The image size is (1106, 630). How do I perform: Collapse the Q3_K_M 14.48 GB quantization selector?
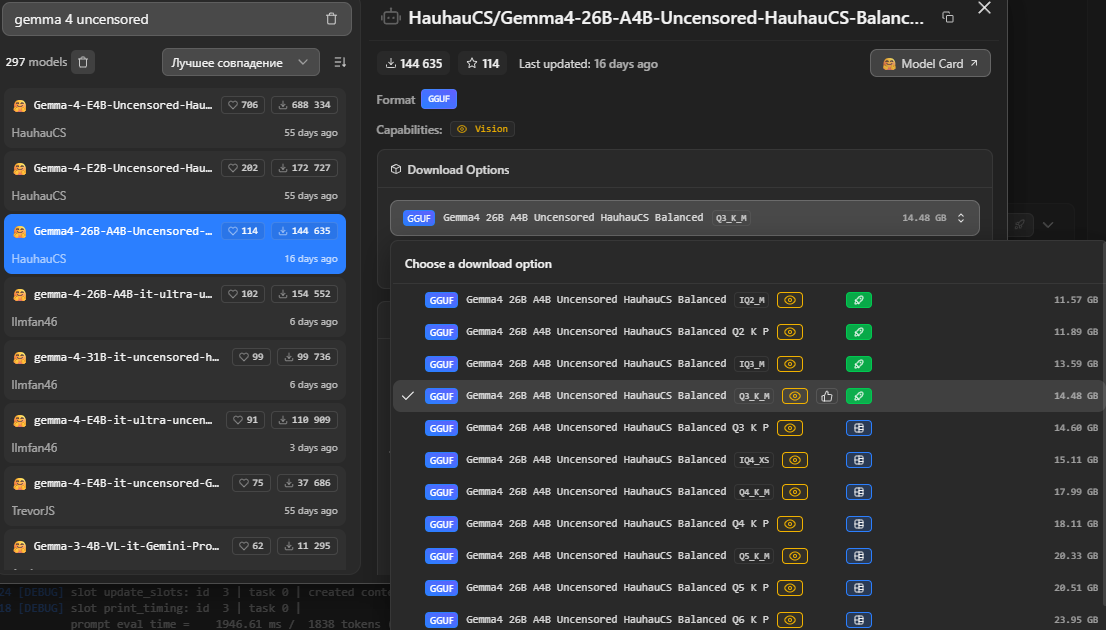[684, 218]
